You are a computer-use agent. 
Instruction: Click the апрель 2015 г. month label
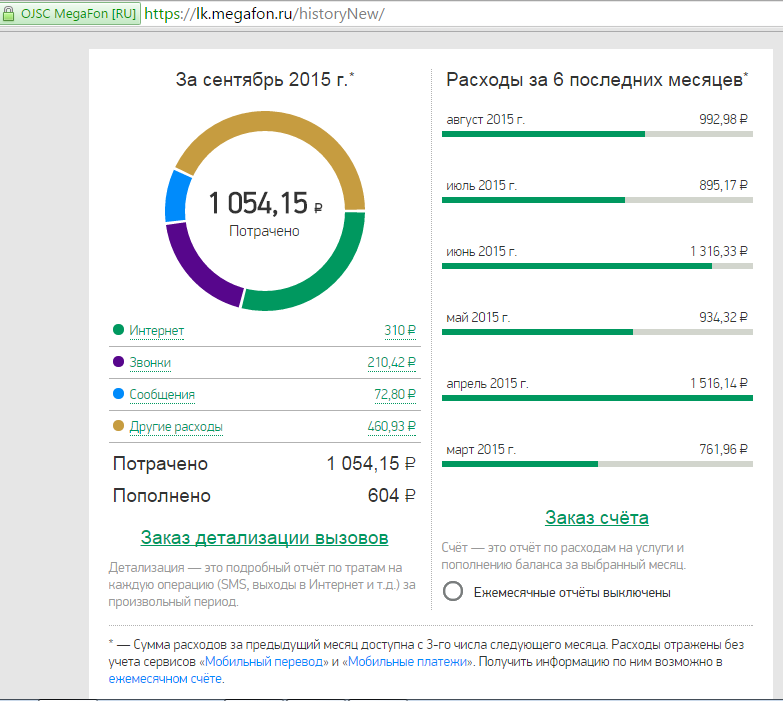pyautogui.click(x=487, y=383)
